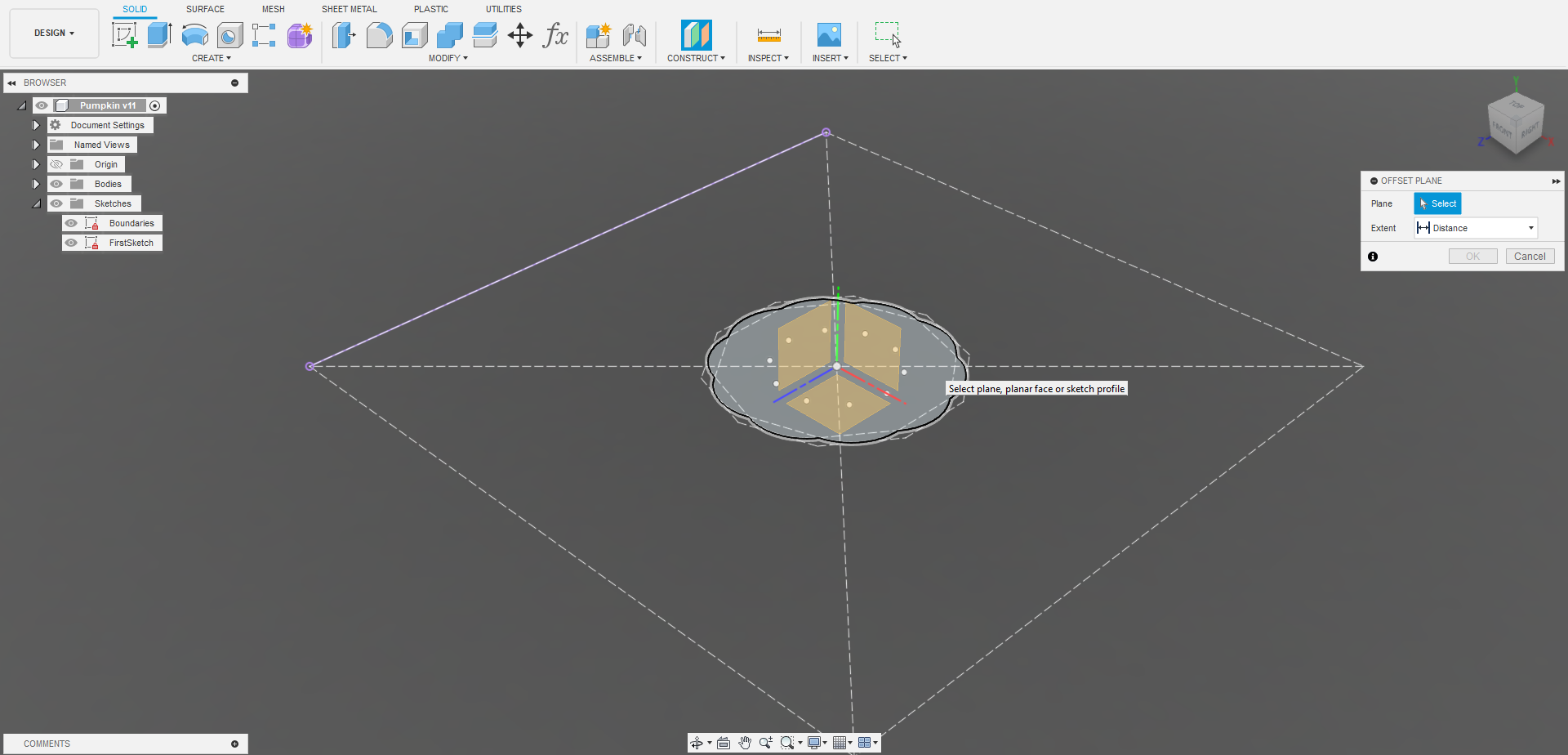Open the Design workspace dropdown
Image resolution: width=1568 pixels, height=755 pixels.
(54, 34)
